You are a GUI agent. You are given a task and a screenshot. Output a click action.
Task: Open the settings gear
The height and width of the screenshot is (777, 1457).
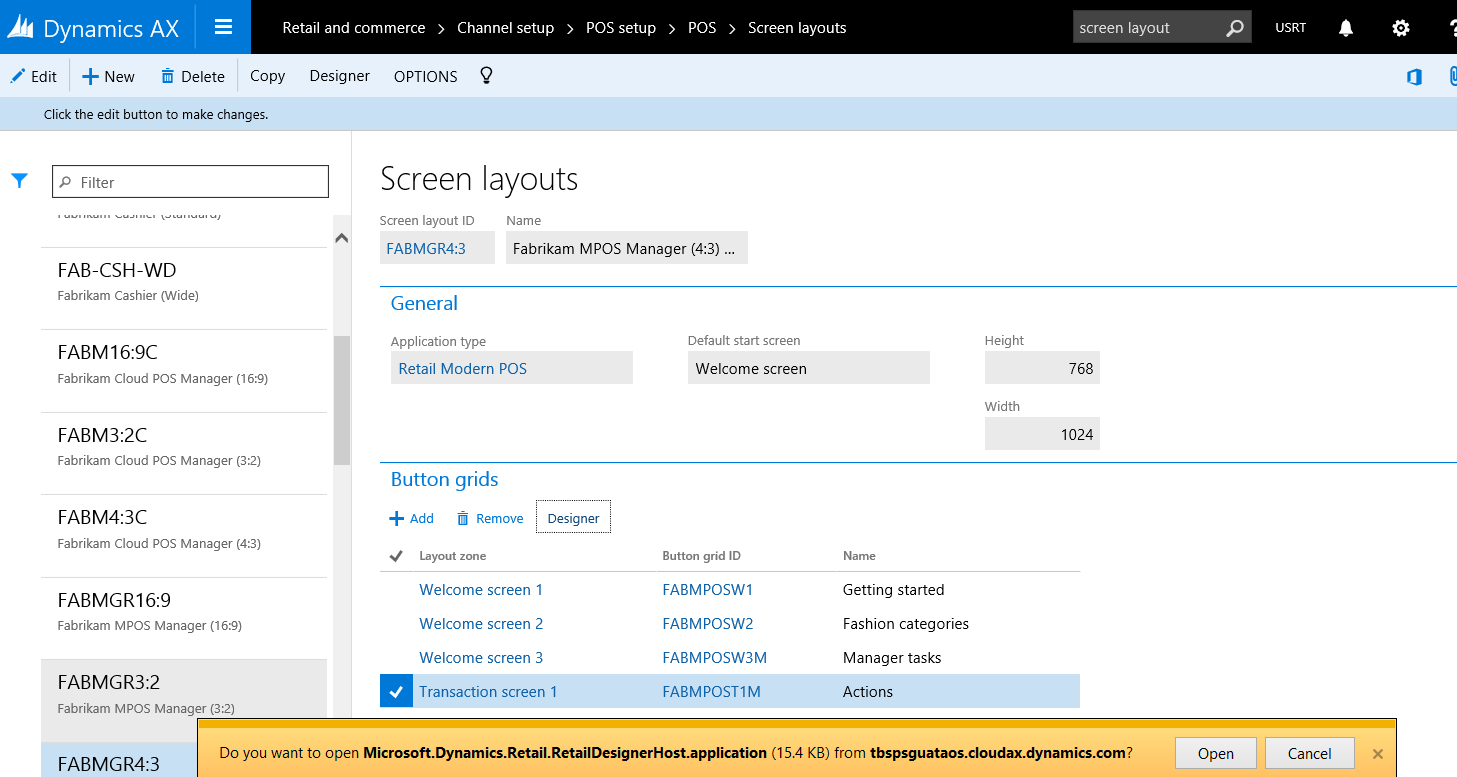tap(1401, 28)
